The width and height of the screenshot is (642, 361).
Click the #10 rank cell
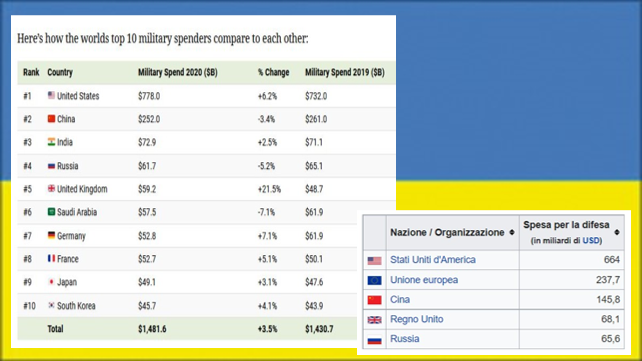click(x=29, y=306)
